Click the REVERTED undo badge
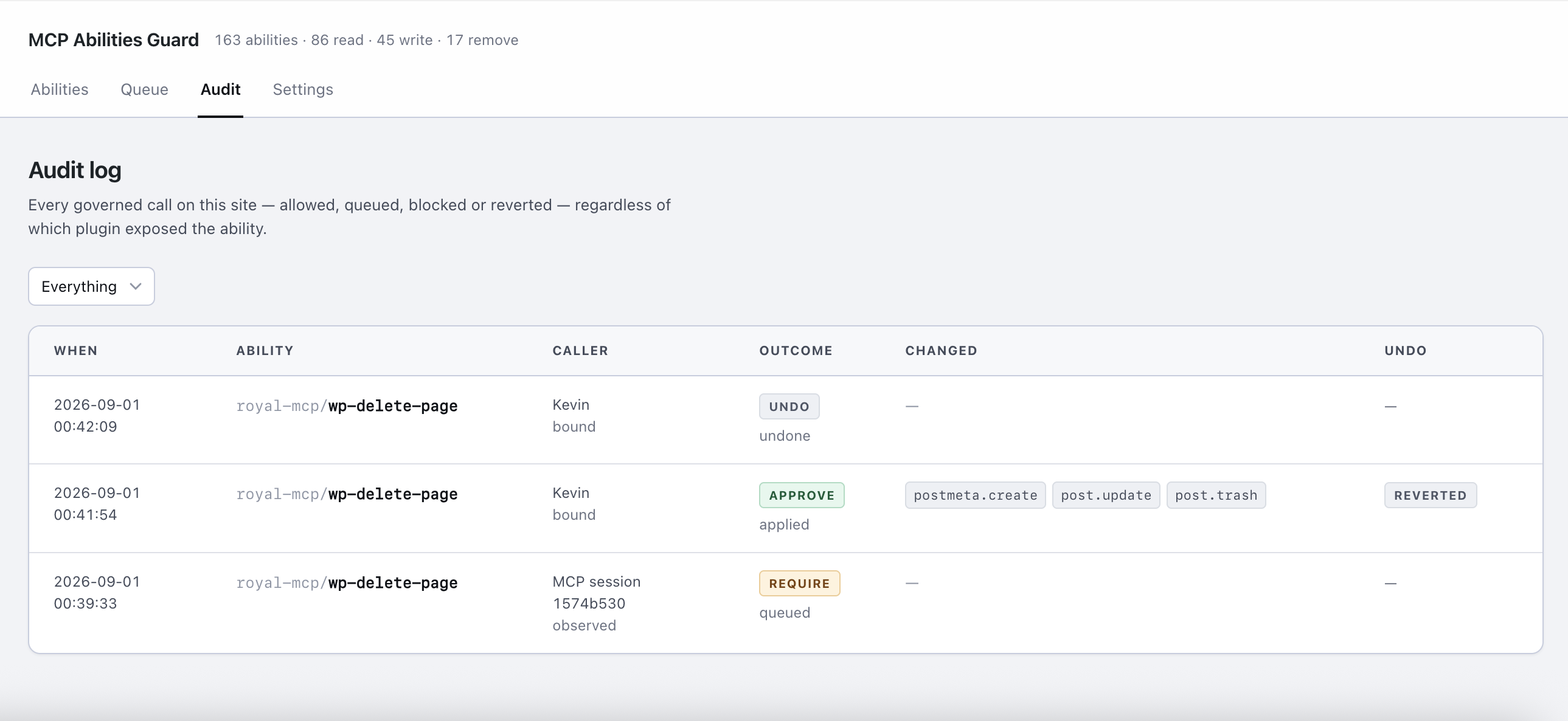 coord(1430,495)
